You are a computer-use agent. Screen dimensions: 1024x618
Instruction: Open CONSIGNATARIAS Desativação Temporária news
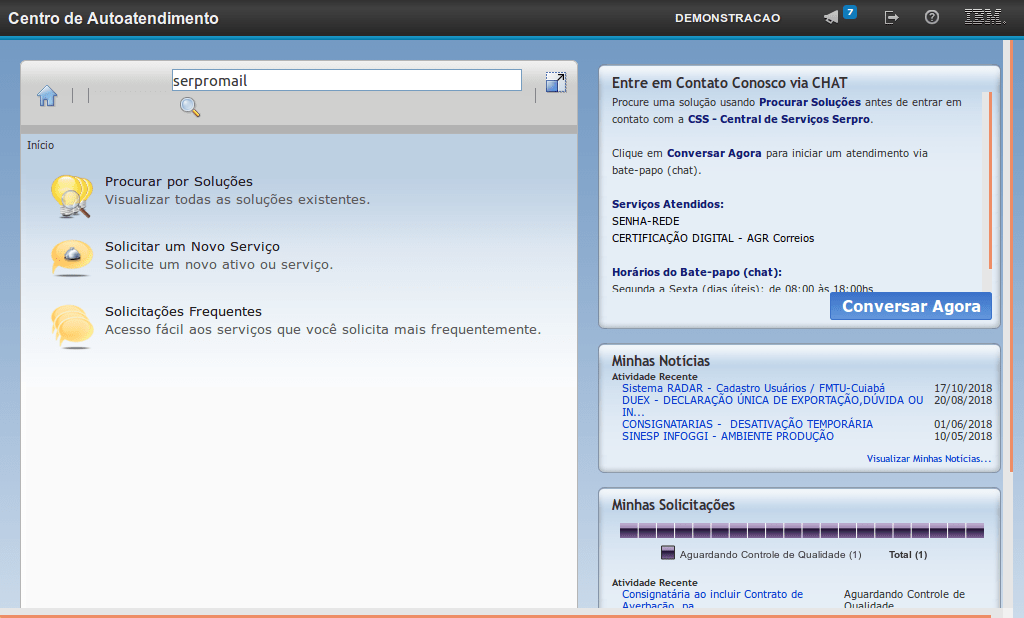[x=747, y=424]
